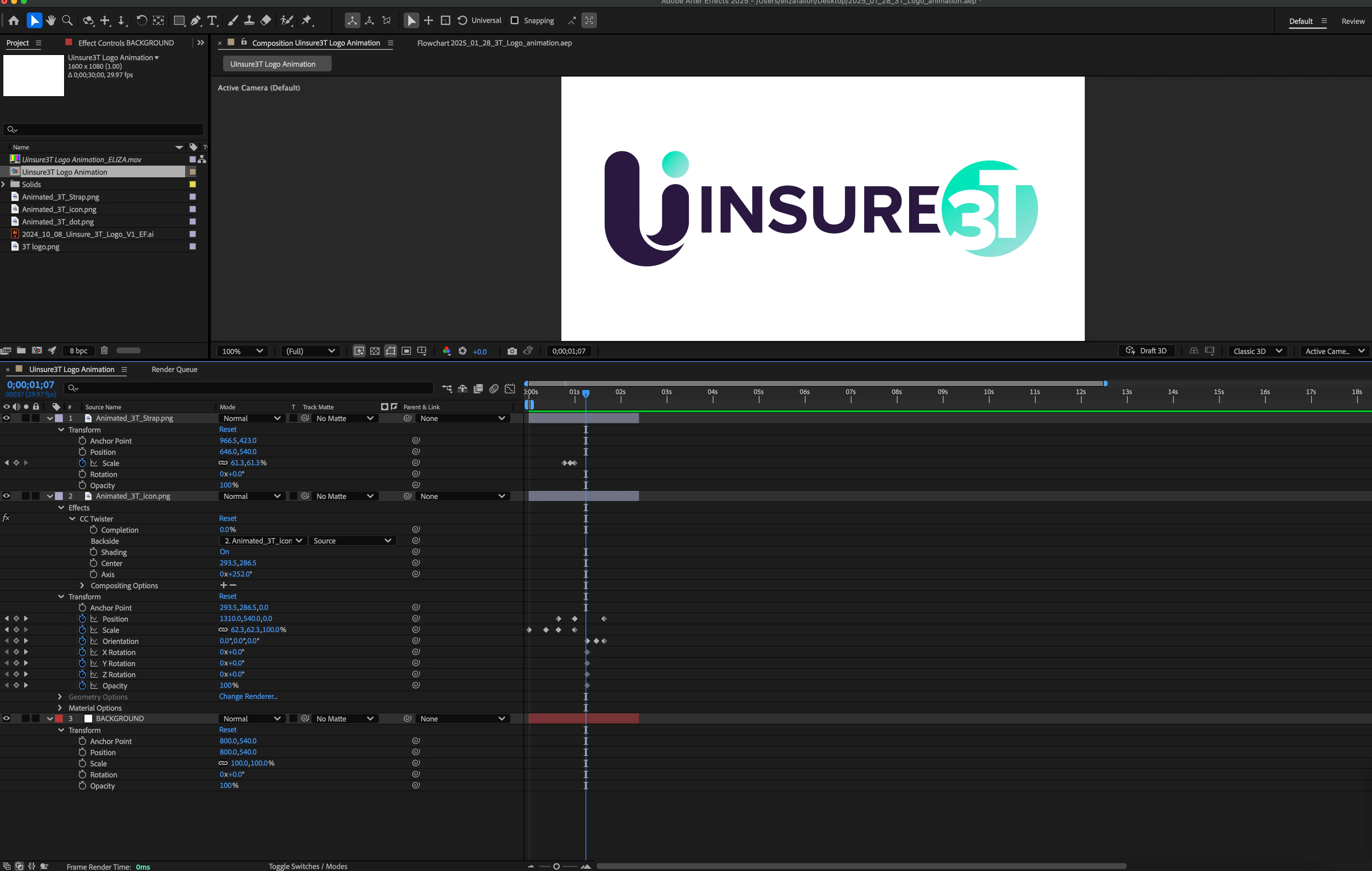Select the Pen tool
Viewport: 1372px width, 871px height.
pos(195,21)
